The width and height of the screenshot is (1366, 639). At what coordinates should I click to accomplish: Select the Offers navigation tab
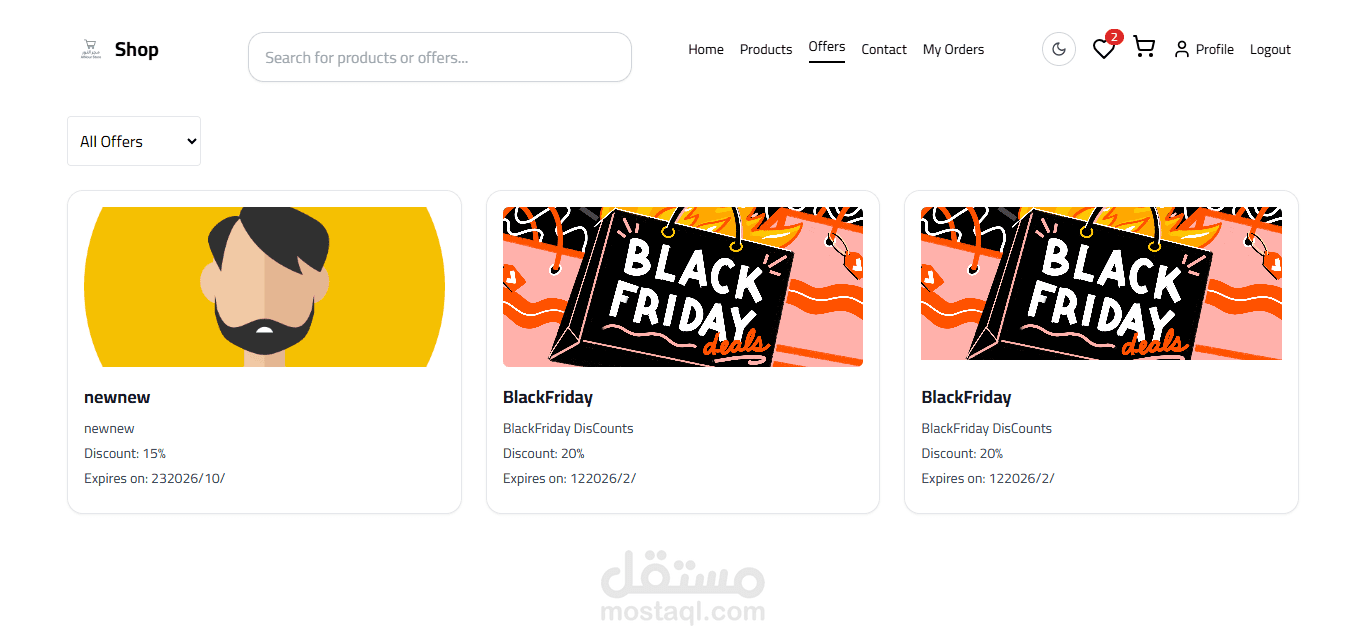click(x=827, y=47)
